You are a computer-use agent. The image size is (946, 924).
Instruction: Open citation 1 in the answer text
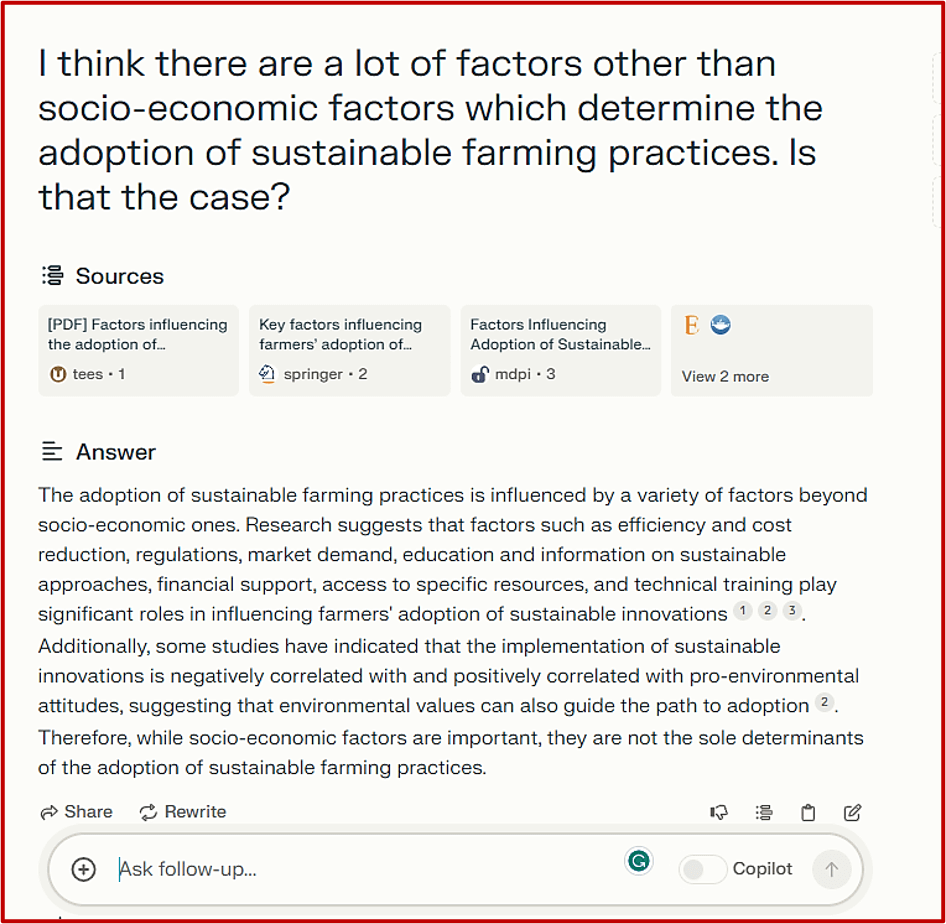(x=742, y=610)
